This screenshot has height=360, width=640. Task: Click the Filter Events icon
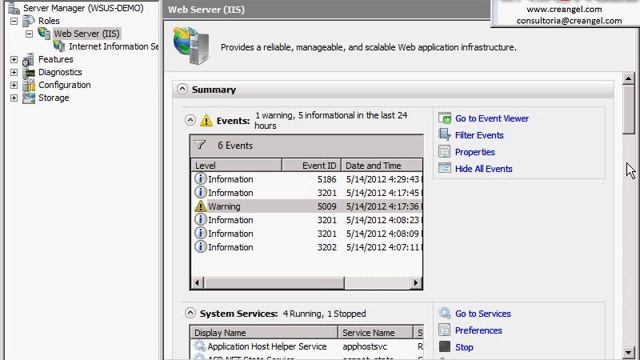click(x=444, y=135)
